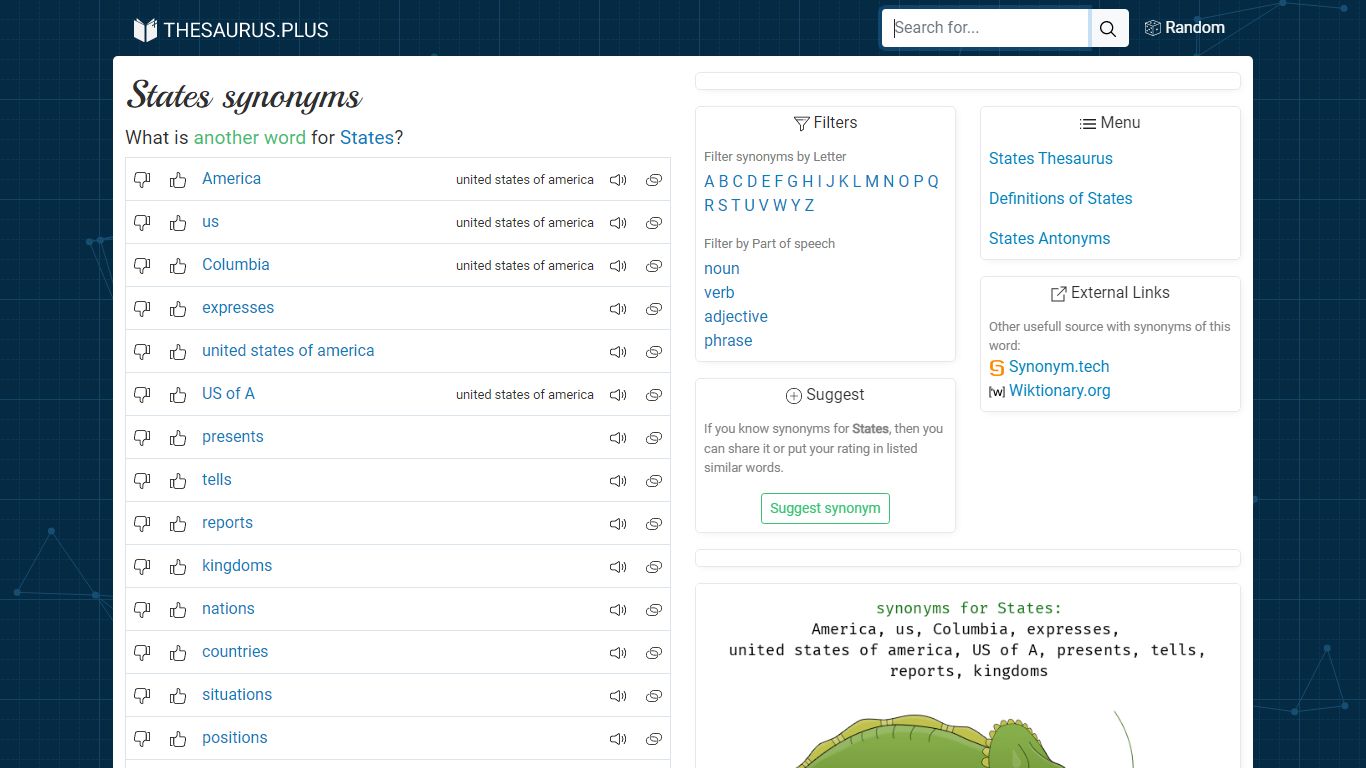Copy link for expresses row
Image resolution: width=1366 pixels, height=768 pixels.
[654, 309]
